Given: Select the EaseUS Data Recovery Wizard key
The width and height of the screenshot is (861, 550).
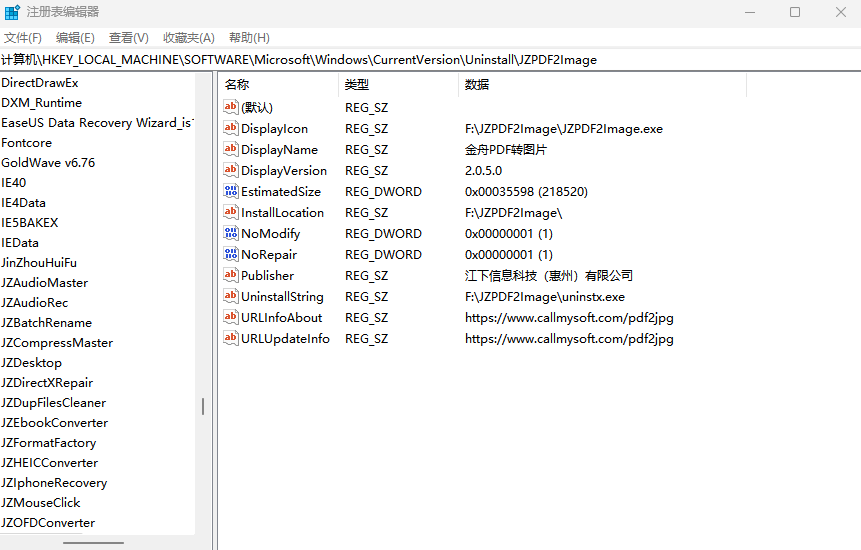Looking at the screenshot, I should [97, 123].
